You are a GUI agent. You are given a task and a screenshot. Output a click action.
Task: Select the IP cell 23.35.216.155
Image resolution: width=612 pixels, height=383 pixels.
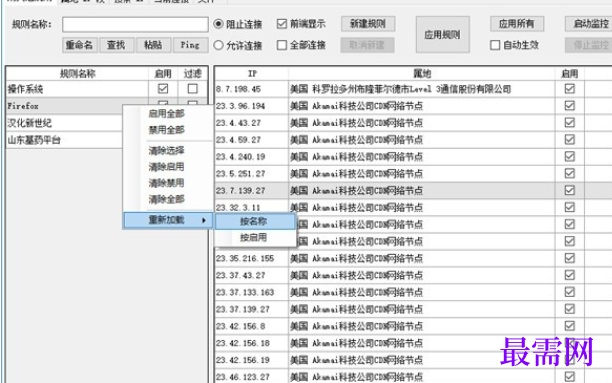252,258
